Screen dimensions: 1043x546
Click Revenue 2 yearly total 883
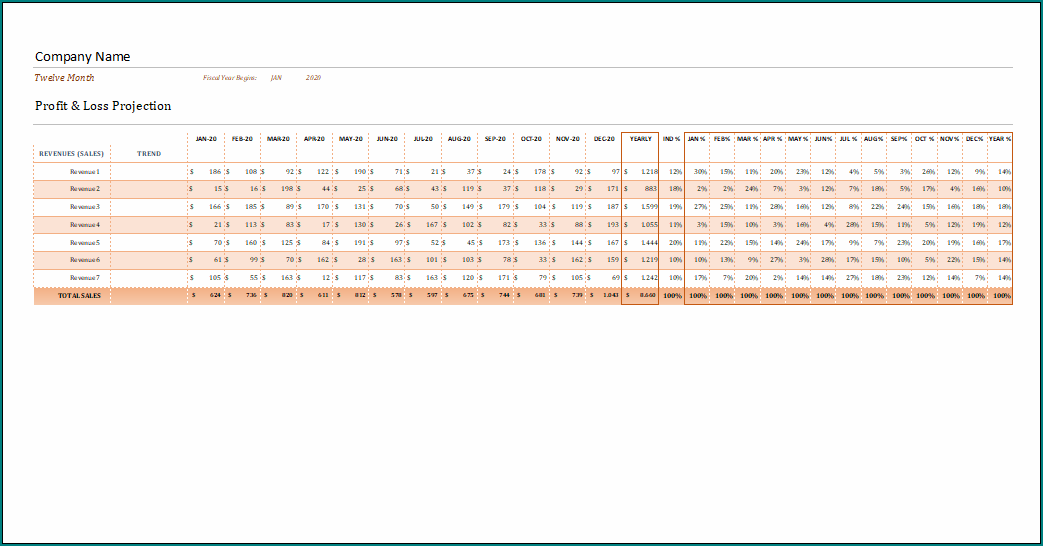[651, 189]
